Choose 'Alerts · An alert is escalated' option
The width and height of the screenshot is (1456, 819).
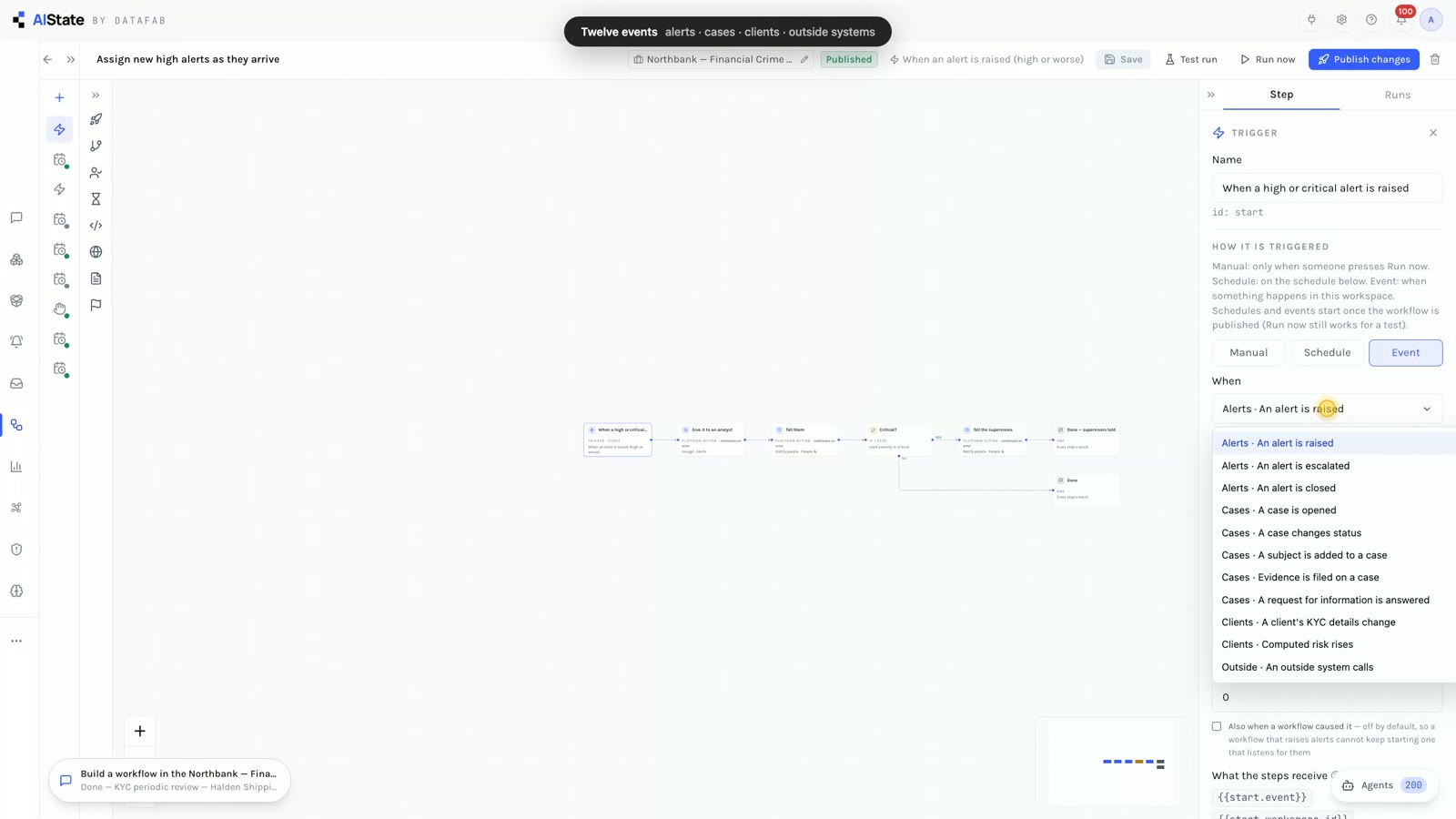coord(1334,466)
